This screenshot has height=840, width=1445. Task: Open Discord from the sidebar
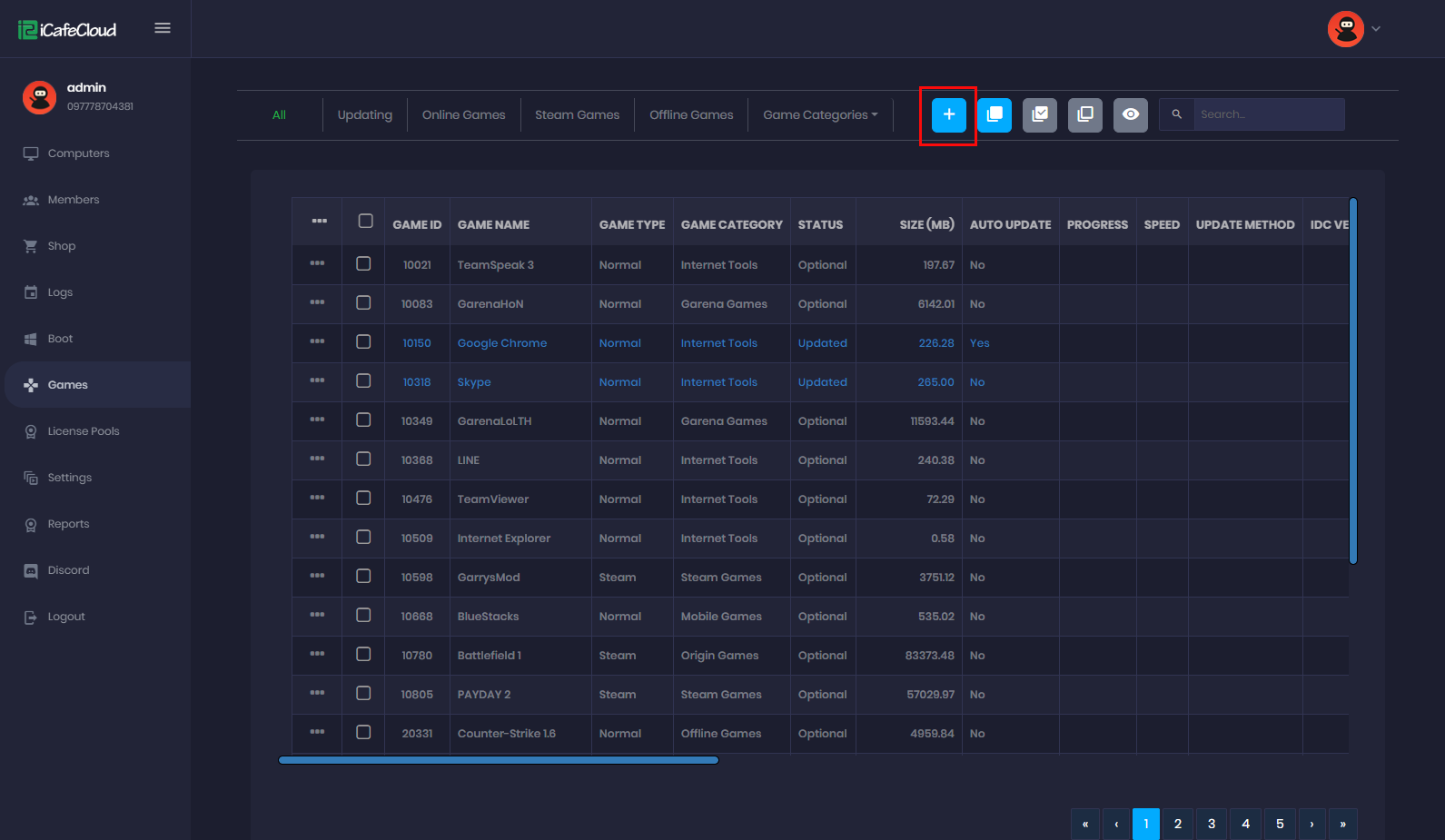(x=68, y=570)
